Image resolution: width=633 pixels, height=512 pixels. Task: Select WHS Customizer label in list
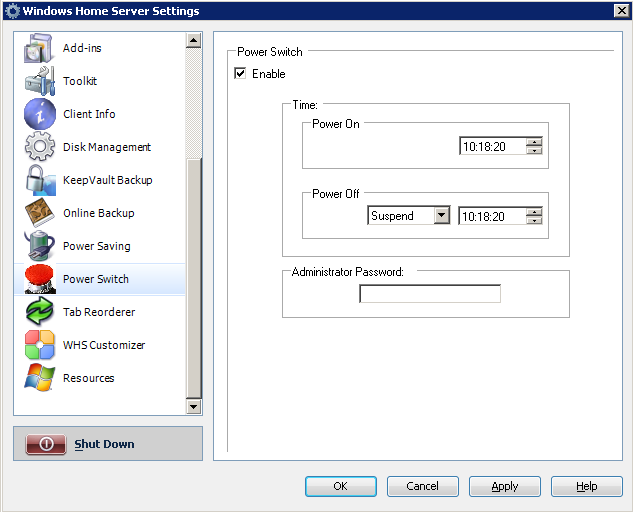(104, 345)
